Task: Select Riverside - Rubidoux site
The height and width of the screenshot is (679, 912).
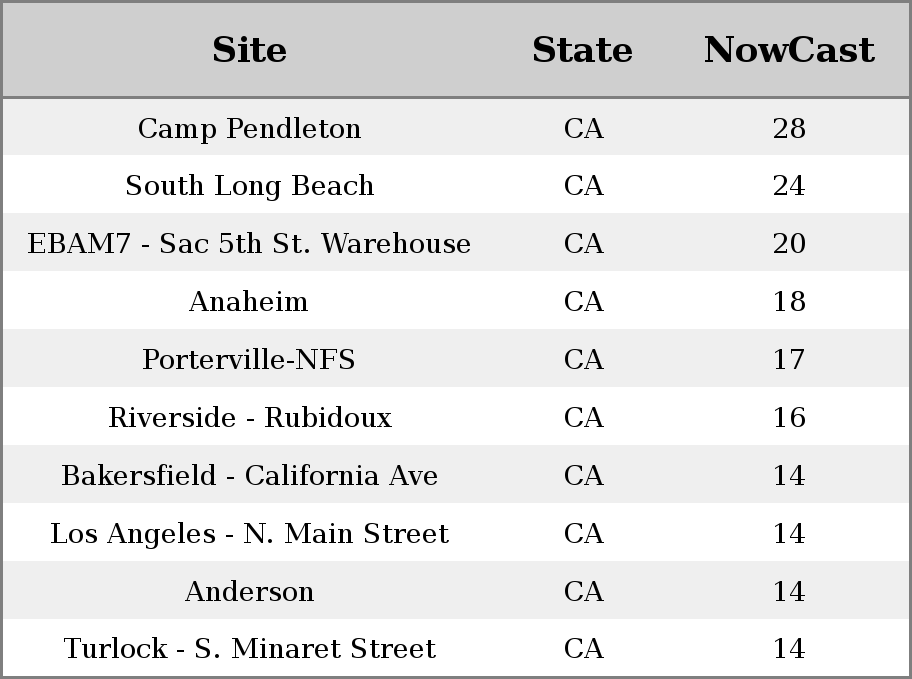Action: pyautogui.click(x=250, y=418)
